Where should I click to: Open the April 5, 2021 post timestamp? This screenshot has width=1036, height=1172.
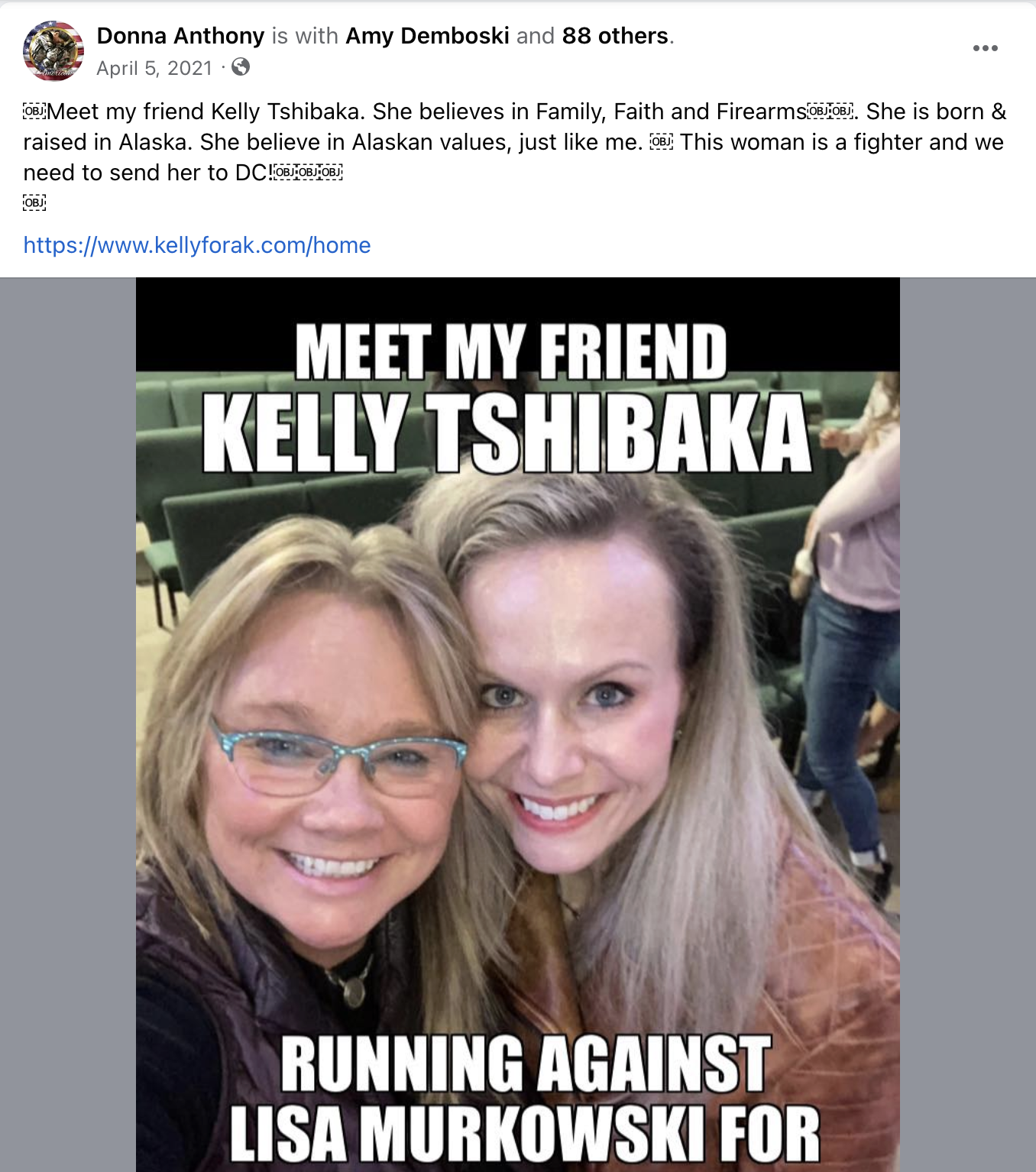[154, 68]
